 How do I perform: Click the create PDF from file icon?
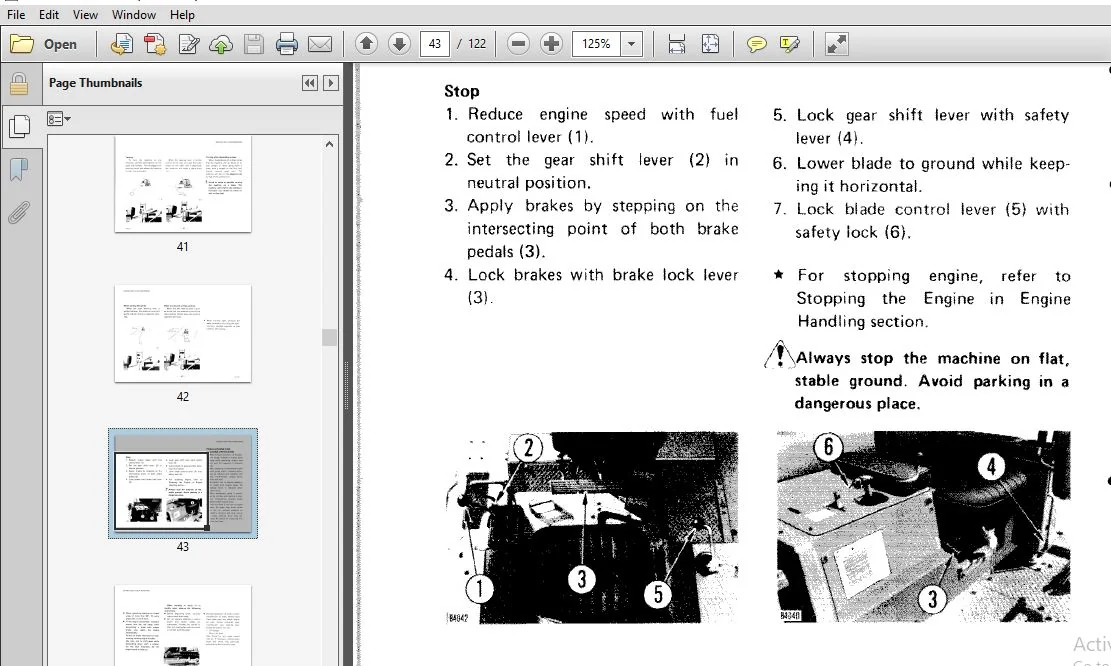click(x=122, y=44)
